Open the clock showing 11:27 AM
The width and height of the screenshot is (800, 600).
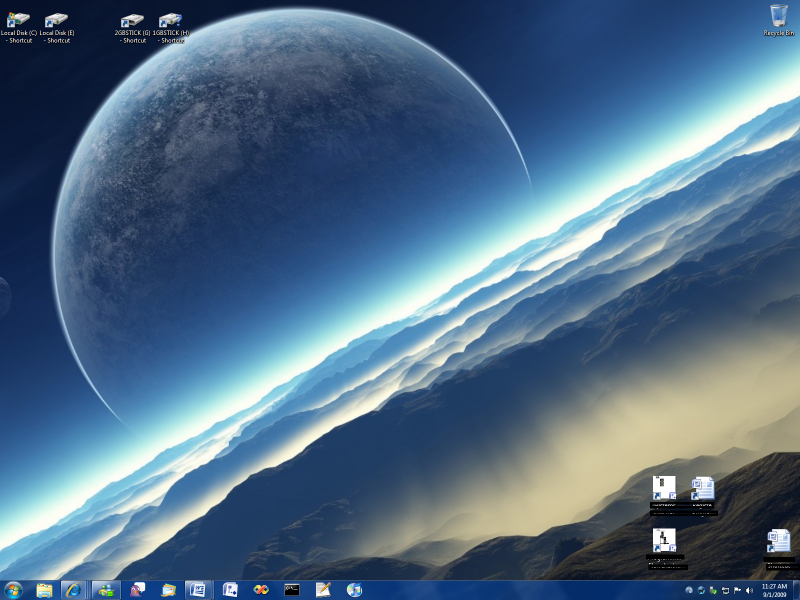click(x=774, y=590)
